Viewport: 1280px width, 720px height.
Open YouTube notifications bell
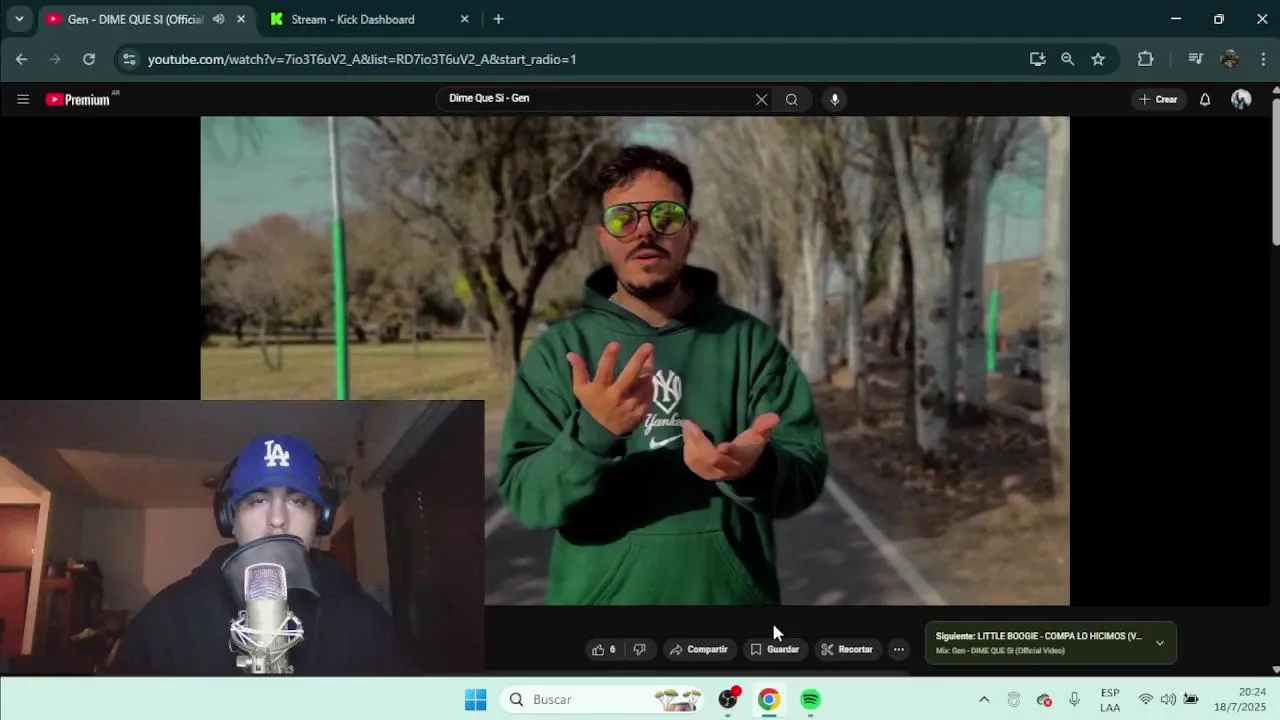pos(1205,99)
